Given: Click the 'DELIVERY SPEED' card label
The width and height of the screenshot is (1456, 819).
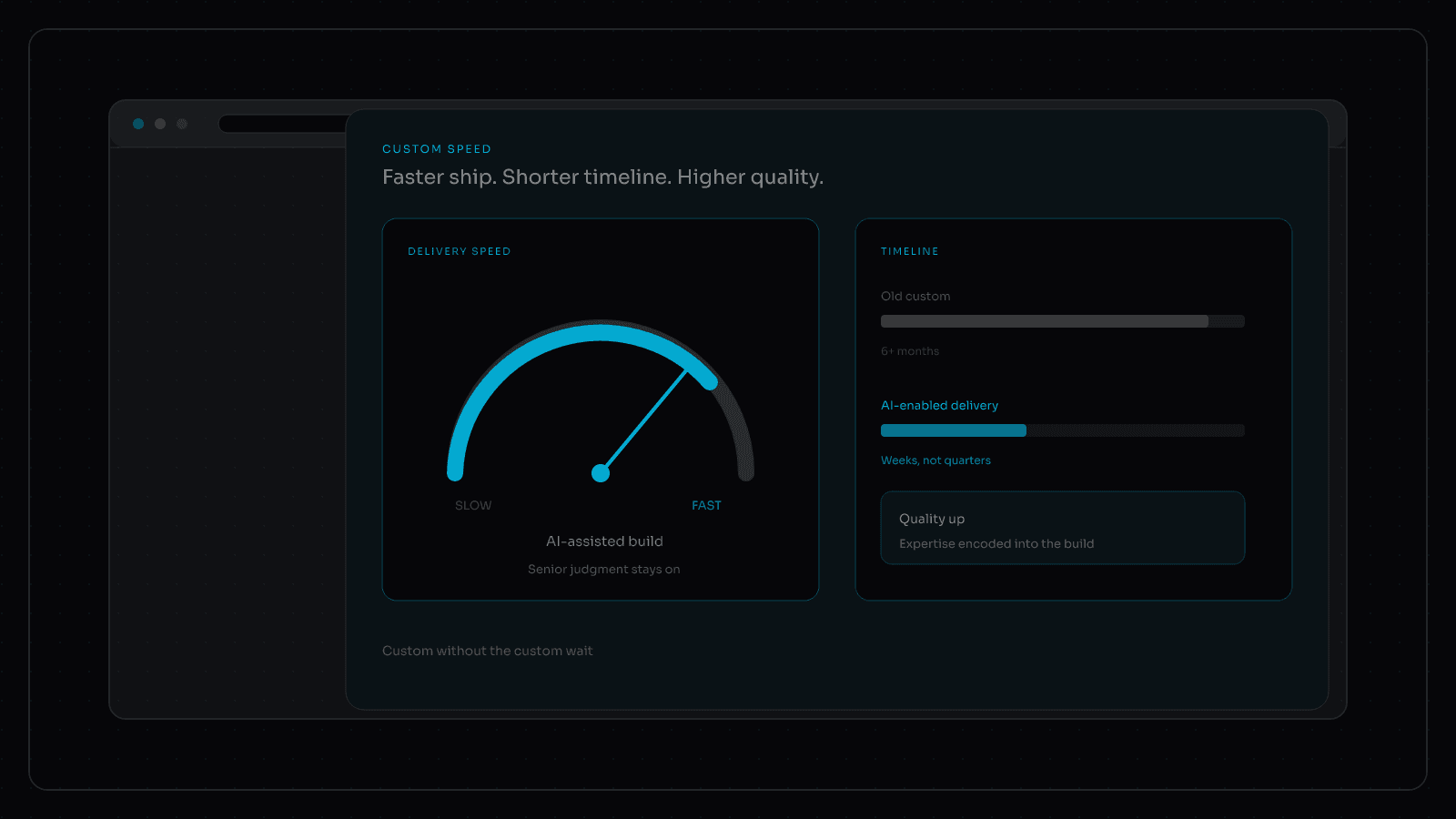Looking at the screenshot, I should point(459,251).
